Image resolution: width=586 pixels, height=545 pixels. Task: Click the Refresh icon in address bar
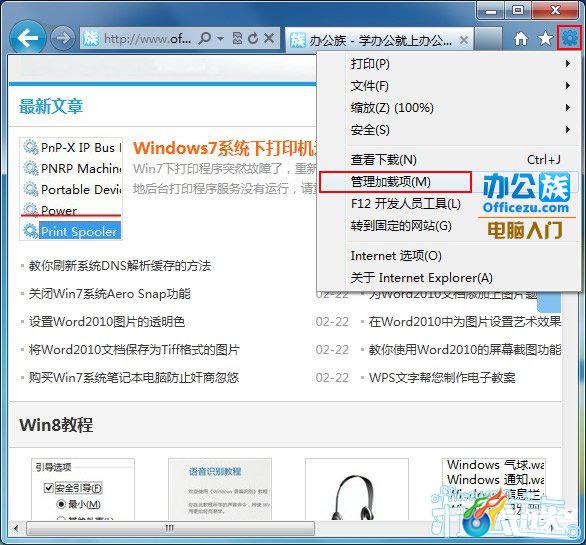tap(253, 38)
